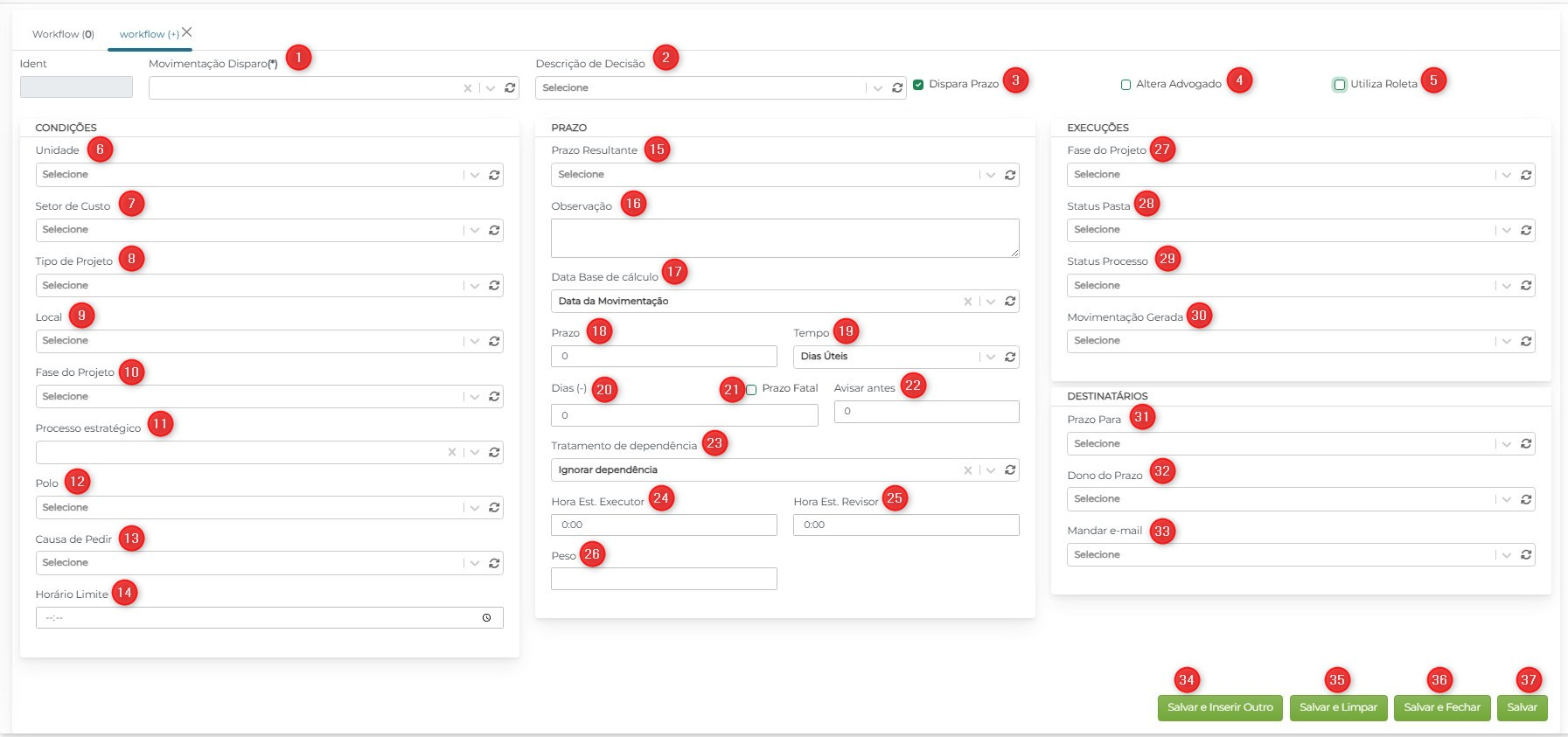
Task: Reload the Dono do Prazo list
Action: point(1526,499)
